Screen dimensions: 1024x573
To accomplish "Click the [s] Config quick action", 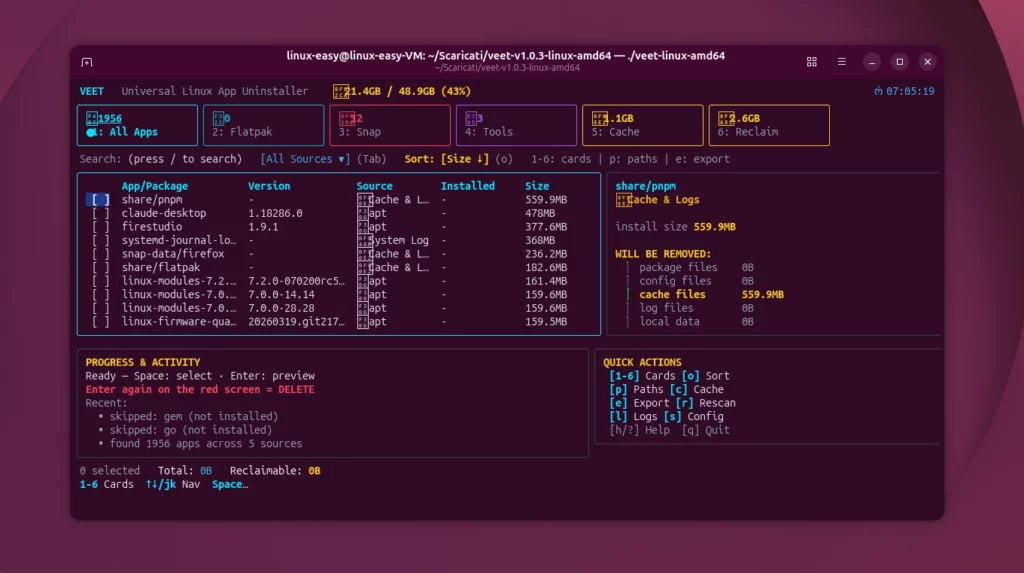I will pyautogui.click(x=694, y=416).
